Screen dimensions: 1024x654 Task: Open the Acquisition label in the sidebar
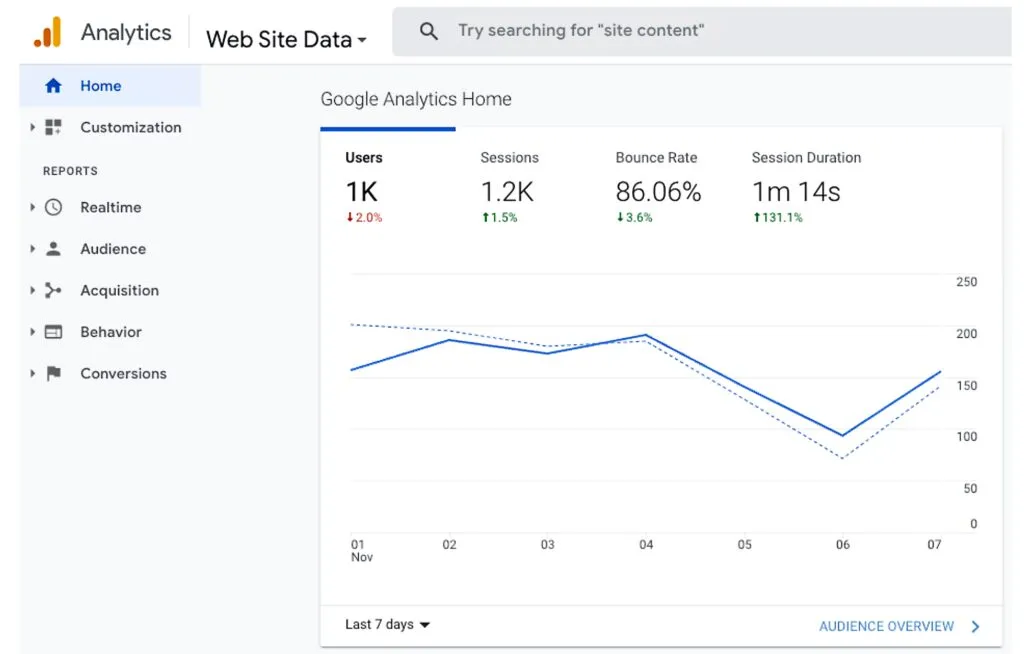click(120, 290)
